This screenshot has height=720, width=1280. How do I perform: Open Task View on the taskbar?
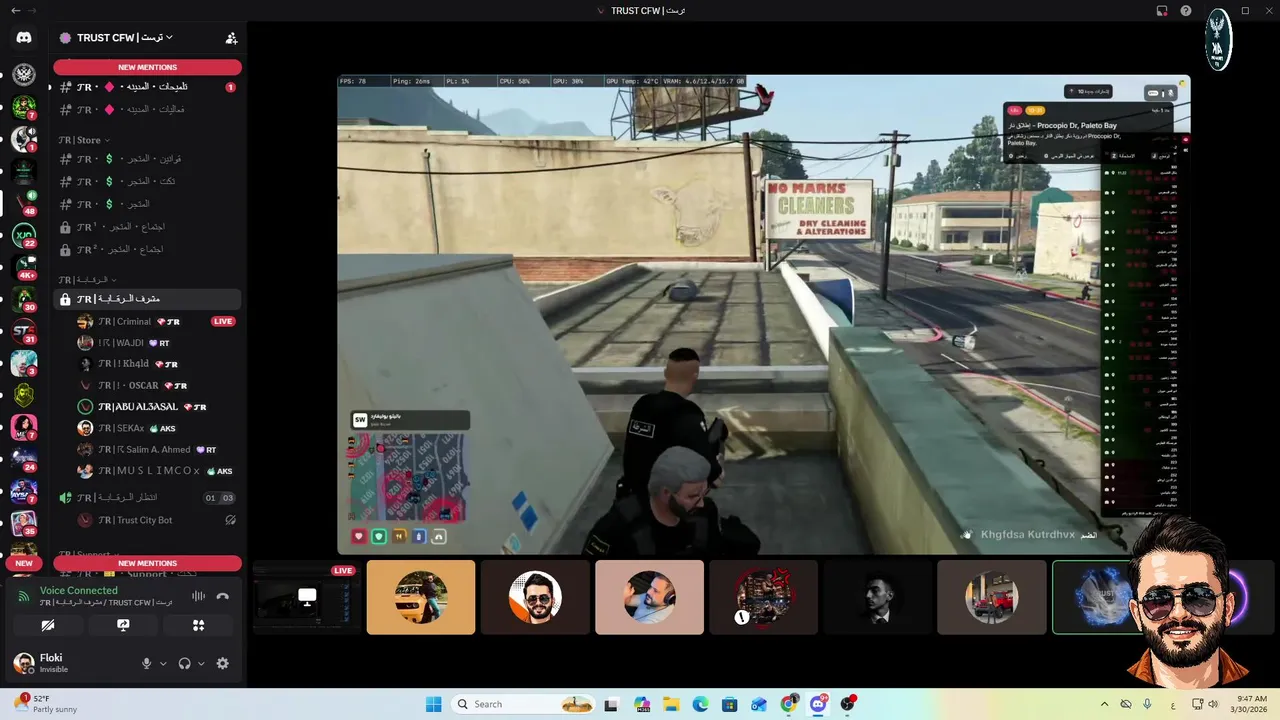[x=611, y=704]
